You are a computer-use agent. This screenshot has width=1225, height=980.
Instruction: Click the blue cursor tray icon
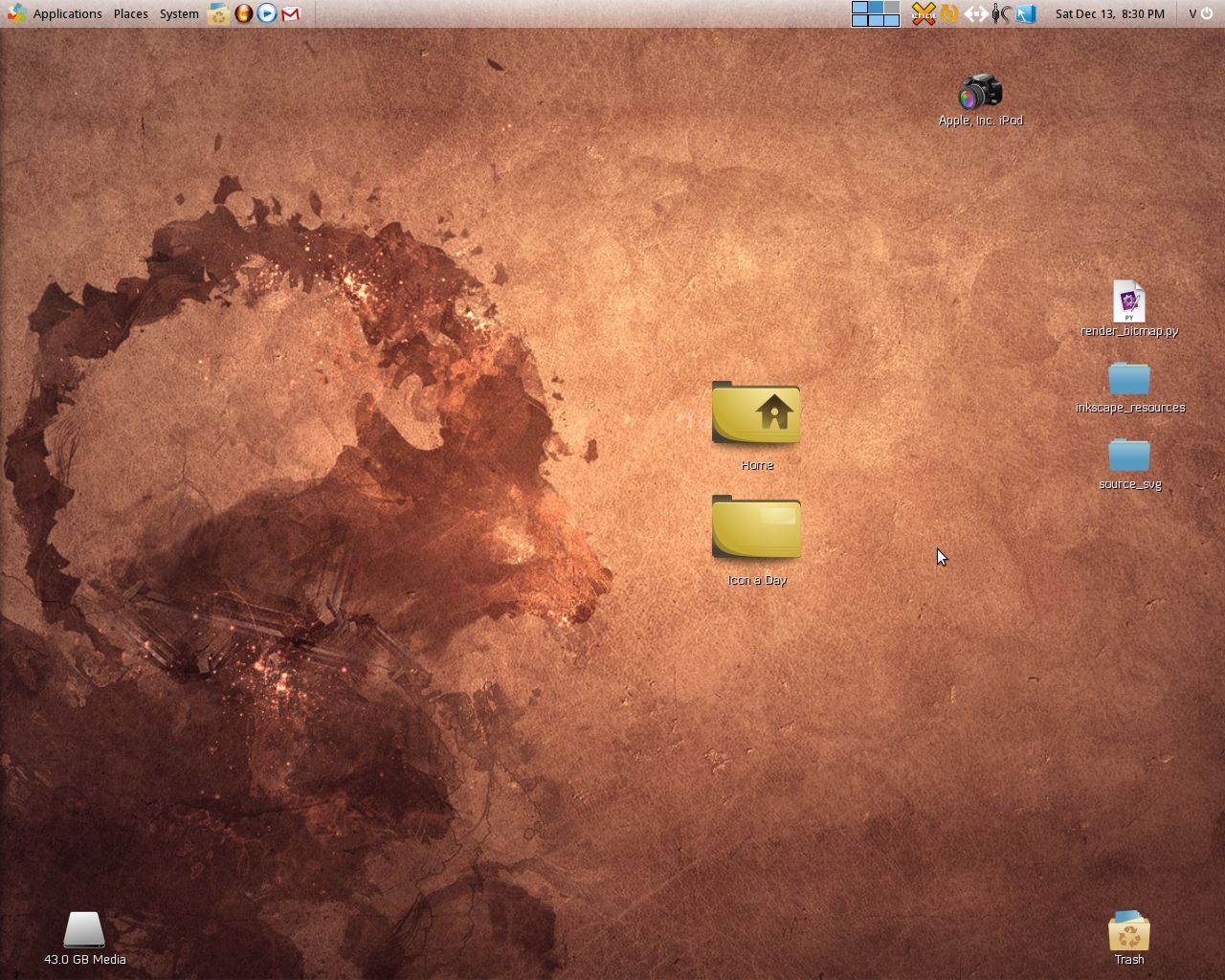(1026, 13)
